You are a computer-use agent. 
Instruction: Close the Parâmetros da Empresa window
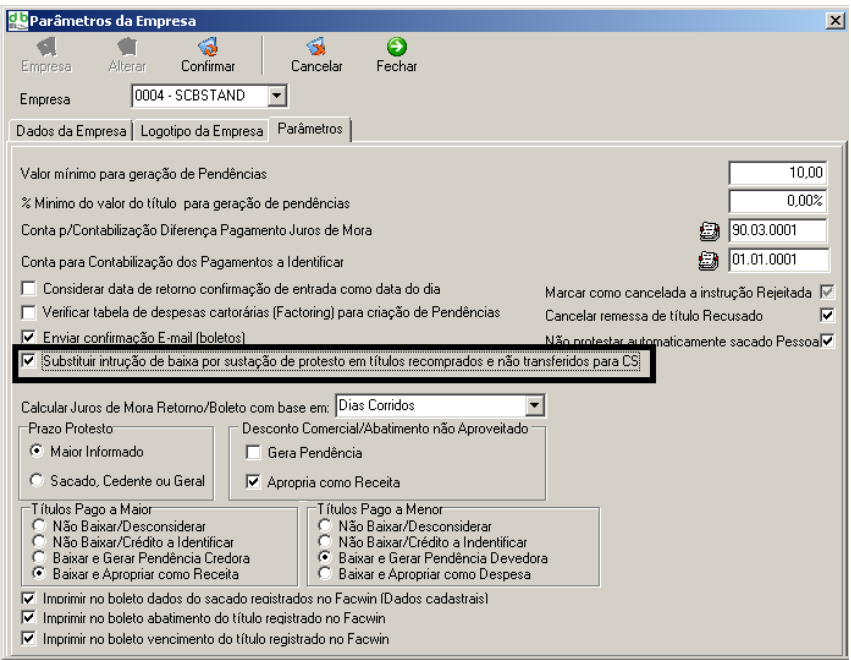[835, 21]
